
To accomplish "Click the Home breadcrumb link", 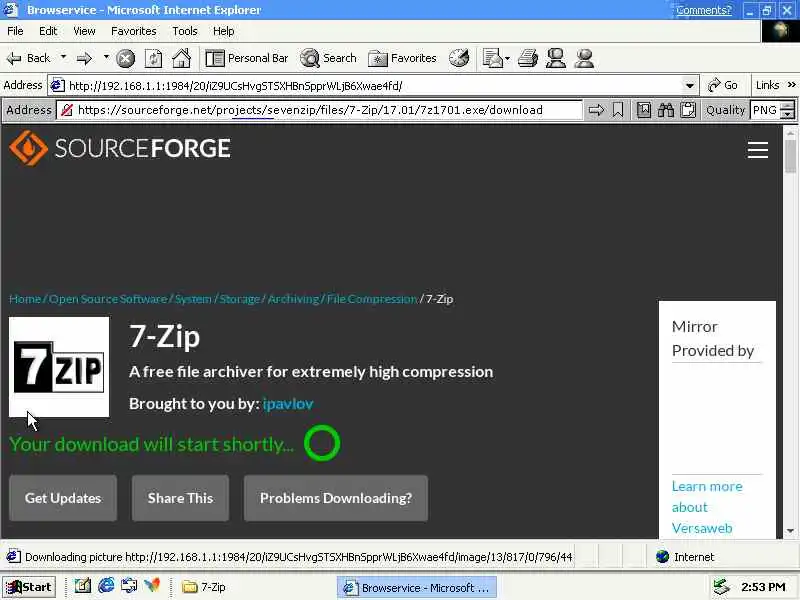I will (25, 299).
